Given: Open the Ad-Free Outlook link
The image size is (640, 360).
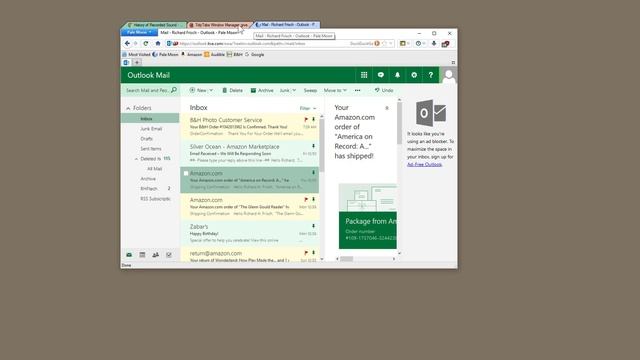Looking at the screenshot, I should (x=424, y=164).
